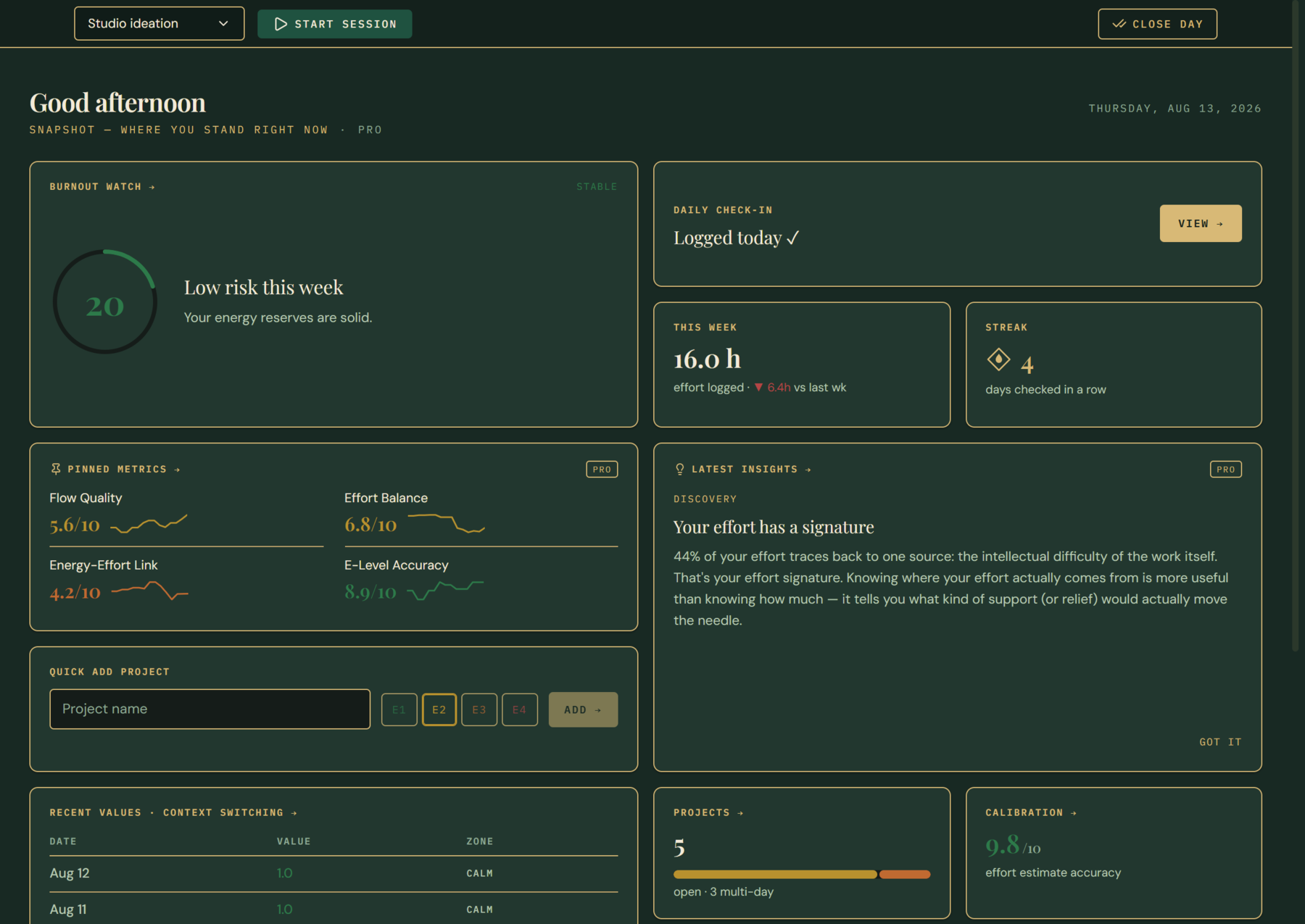Click the Energy-Effort Link 4.2/10 score
1305x924 pixels.
75,592
